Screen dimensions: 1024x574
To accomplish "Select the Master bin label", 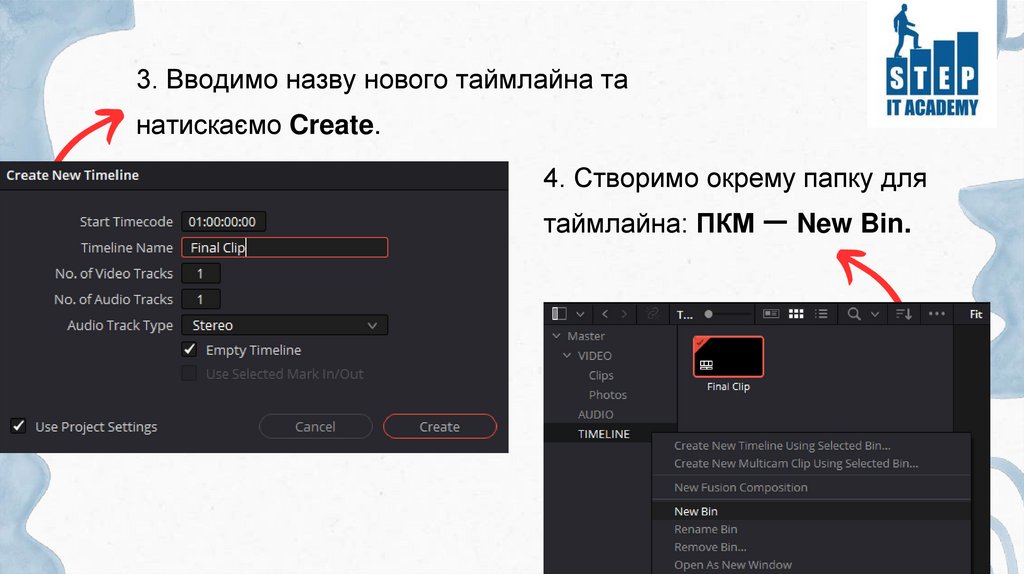I will (x=586, y=336).
